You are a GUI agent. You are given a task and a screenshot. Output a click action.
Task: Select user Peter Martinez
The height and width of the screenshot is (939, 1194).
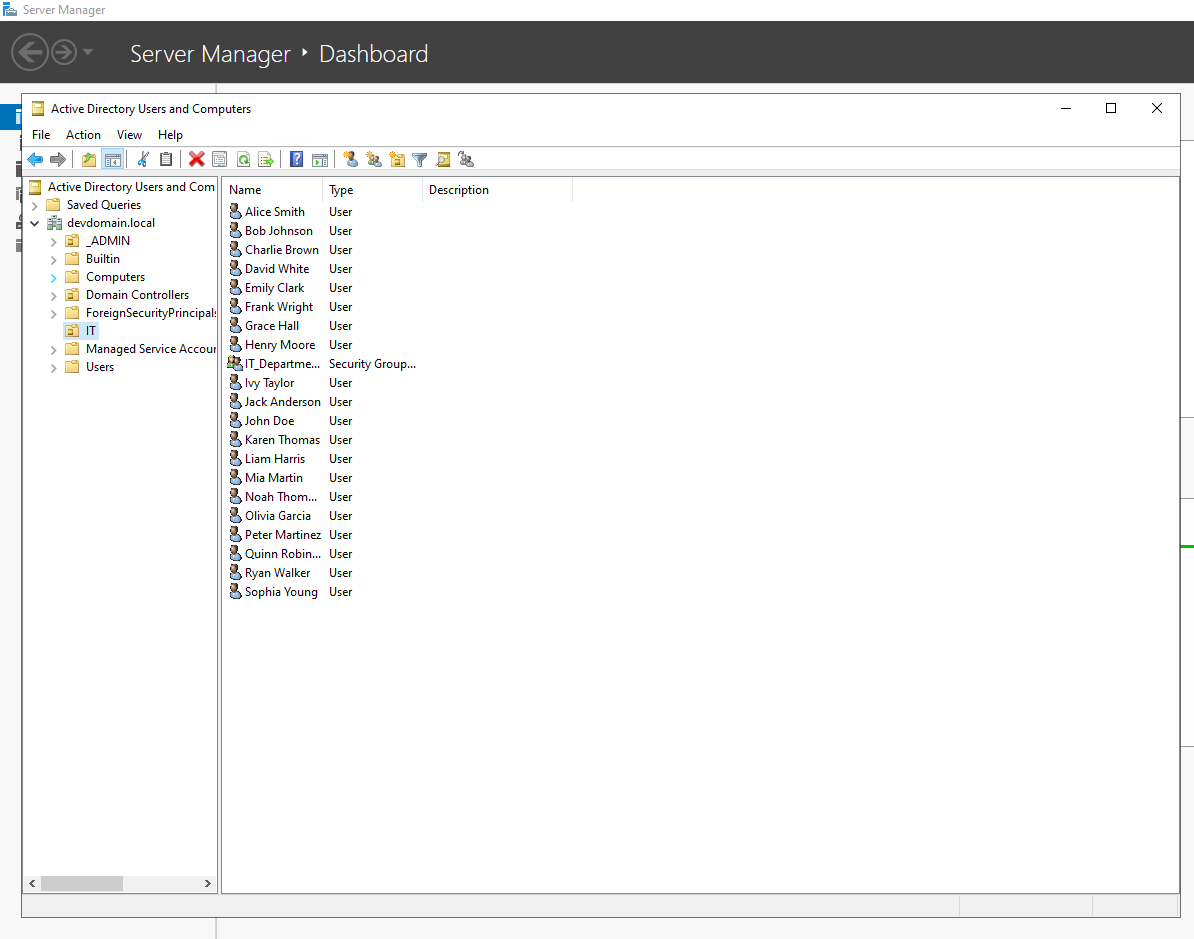283,535
